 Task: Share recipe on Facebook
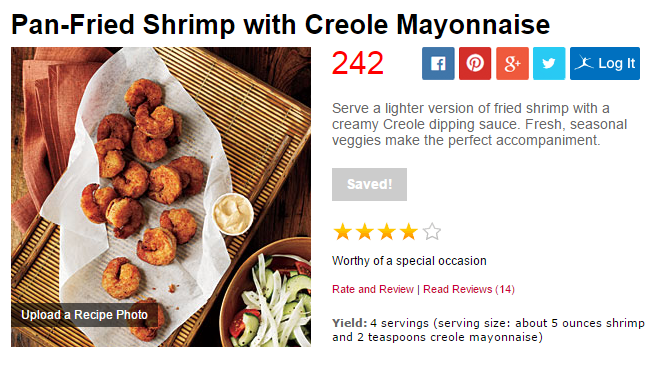[x=438, y=64]
